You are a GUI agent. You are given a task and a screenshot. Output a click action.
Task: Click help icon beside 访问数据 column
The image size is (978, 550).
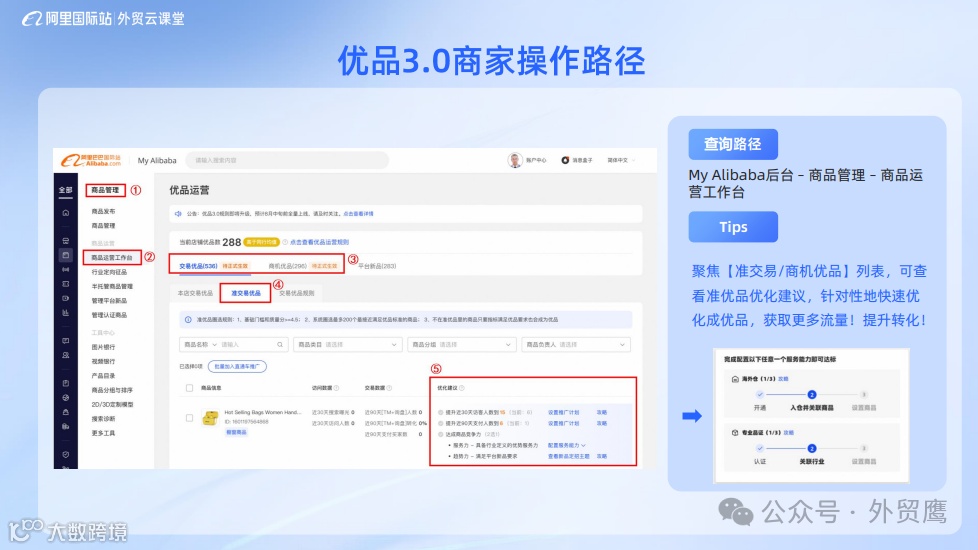point(336,388)
